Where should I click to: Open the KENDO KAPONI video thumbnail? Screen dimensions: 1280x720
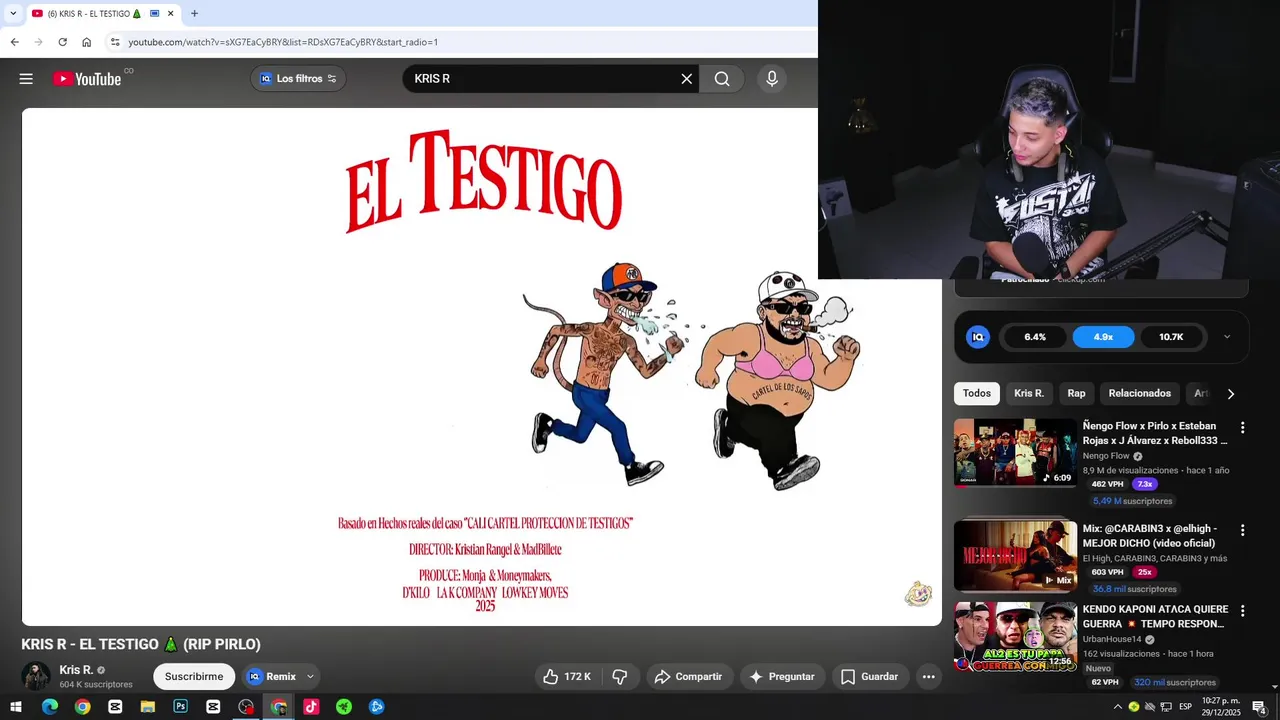(1015, 636)
